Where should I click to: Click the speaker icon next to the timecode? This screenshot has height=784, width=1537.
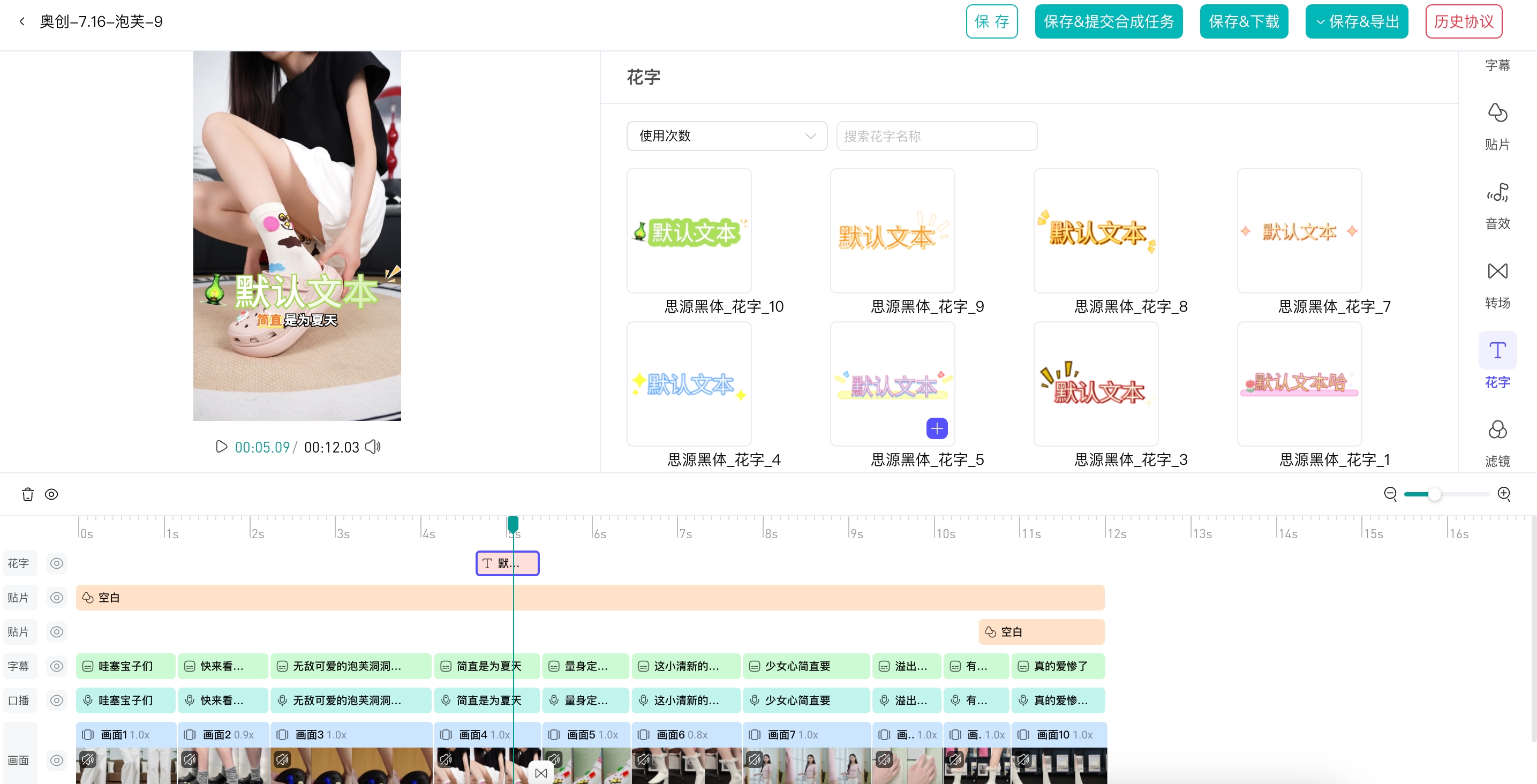373,446
